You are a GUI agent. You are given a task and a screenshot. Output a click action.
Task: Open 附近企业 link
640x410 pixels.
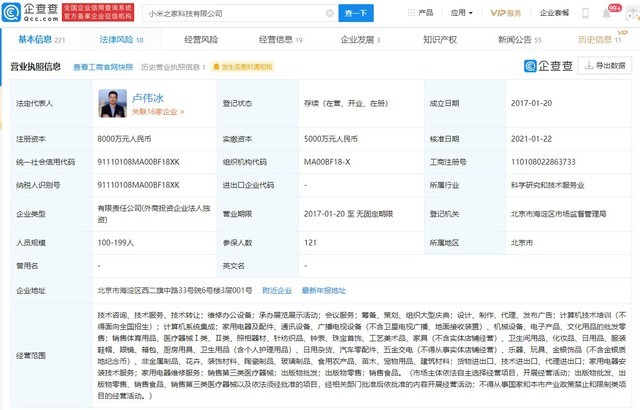coord(277,290)
